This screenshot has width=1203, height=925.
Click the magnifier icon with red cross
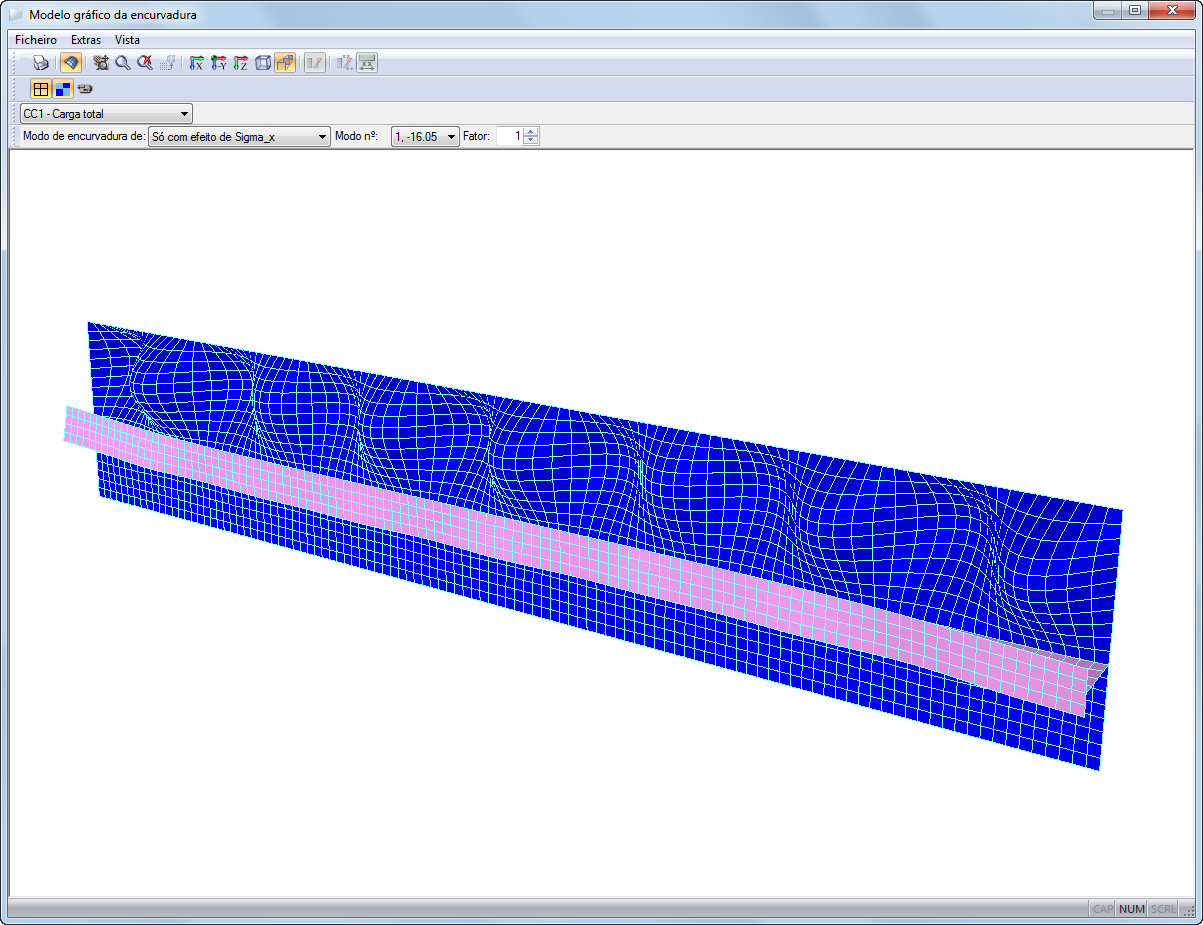tap(145, 63)
